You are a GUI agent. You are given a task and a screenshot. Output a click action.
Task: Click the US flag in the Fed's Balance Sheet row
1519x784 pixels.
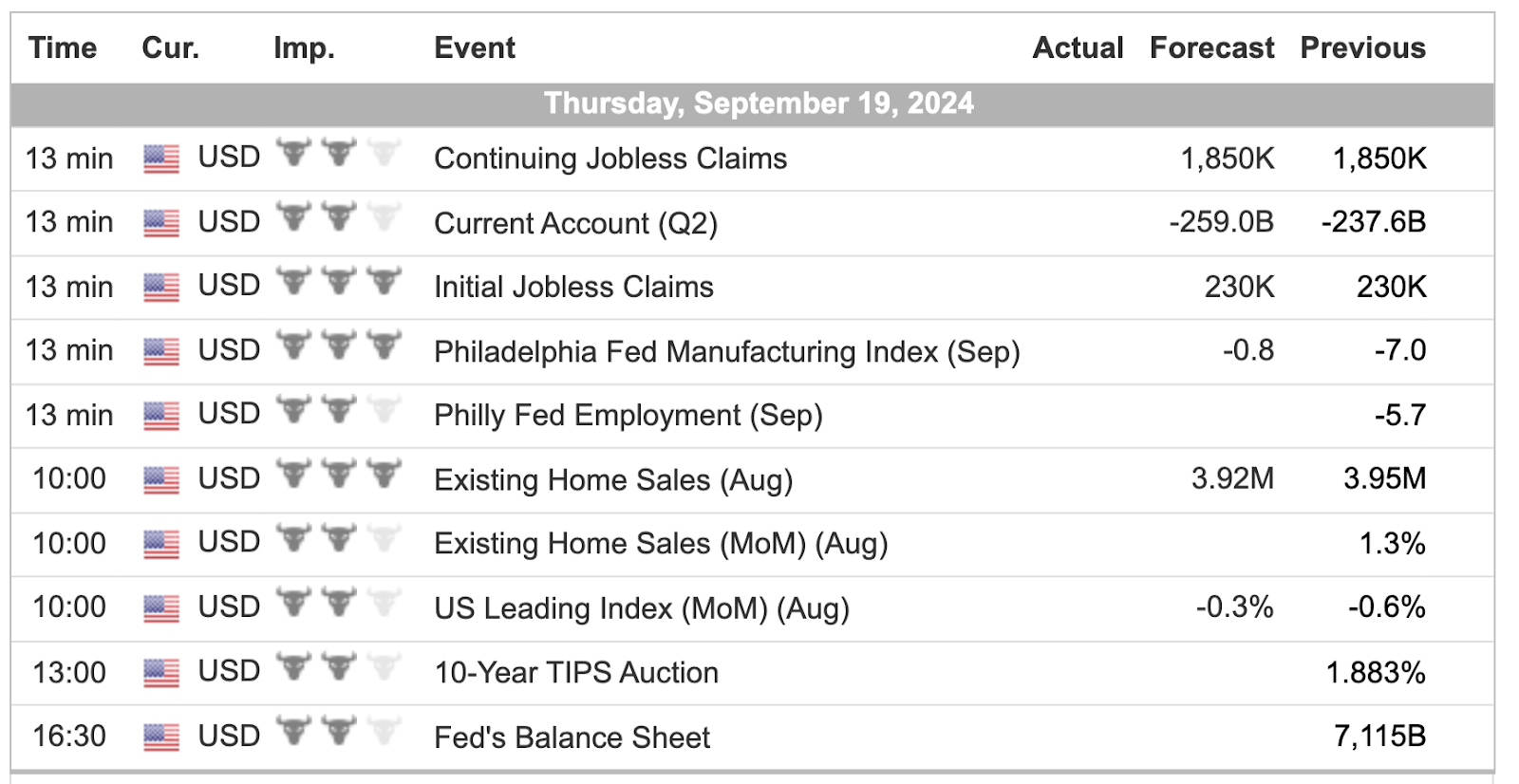click(161, 737)
